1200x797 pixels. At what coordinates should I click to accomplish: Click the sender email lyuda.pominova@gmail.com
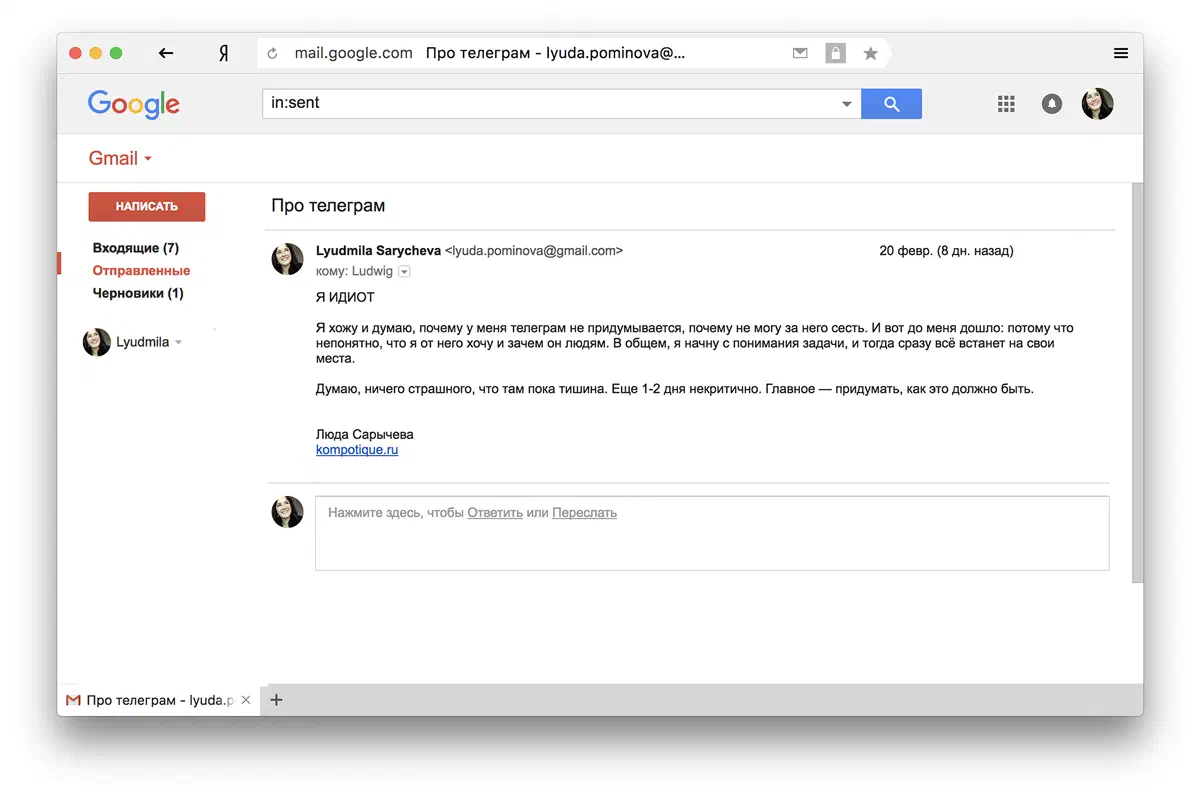pyautogui.click(x=534, y=251)
